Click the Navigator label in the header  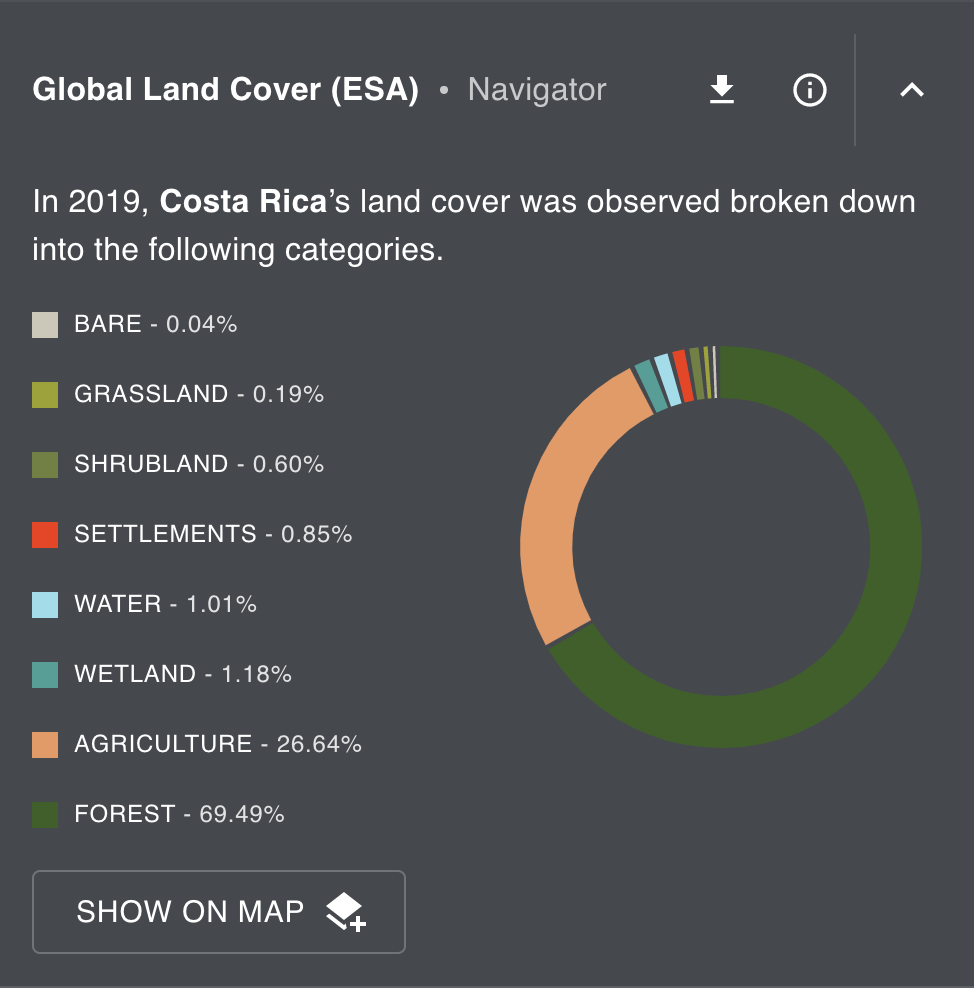pos(537,90)
